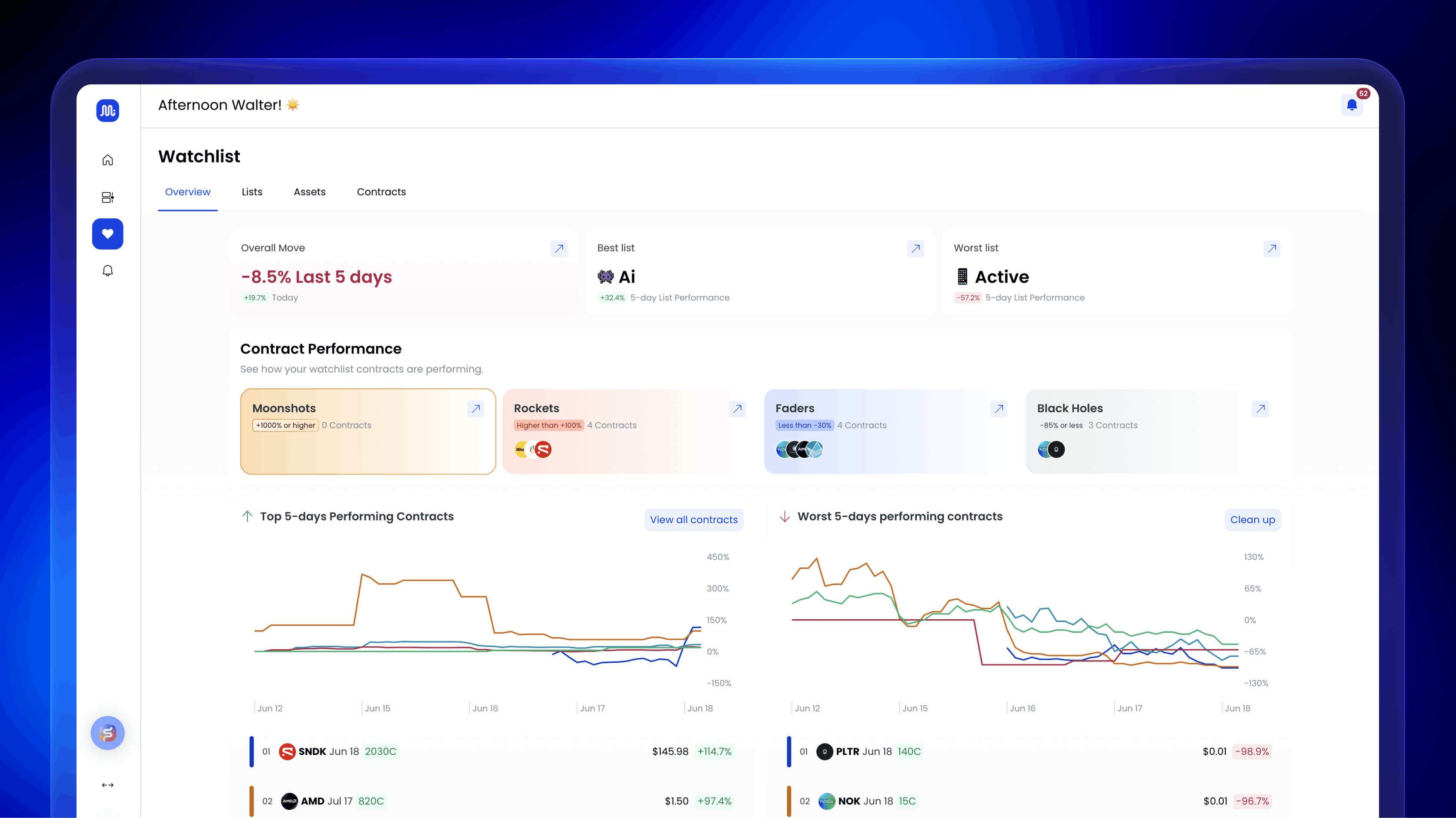Click the Black Holes contract logos
Viewport: 1456px width, 818px height.
1051,449
